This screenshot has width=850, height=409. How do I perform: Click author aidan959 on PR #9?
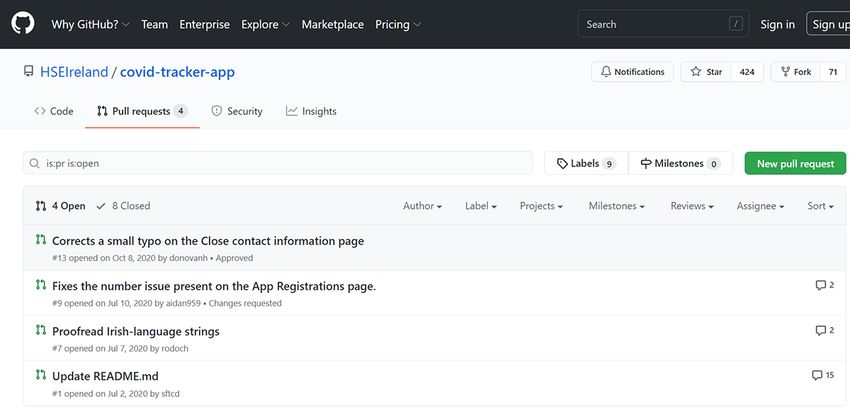183,303
